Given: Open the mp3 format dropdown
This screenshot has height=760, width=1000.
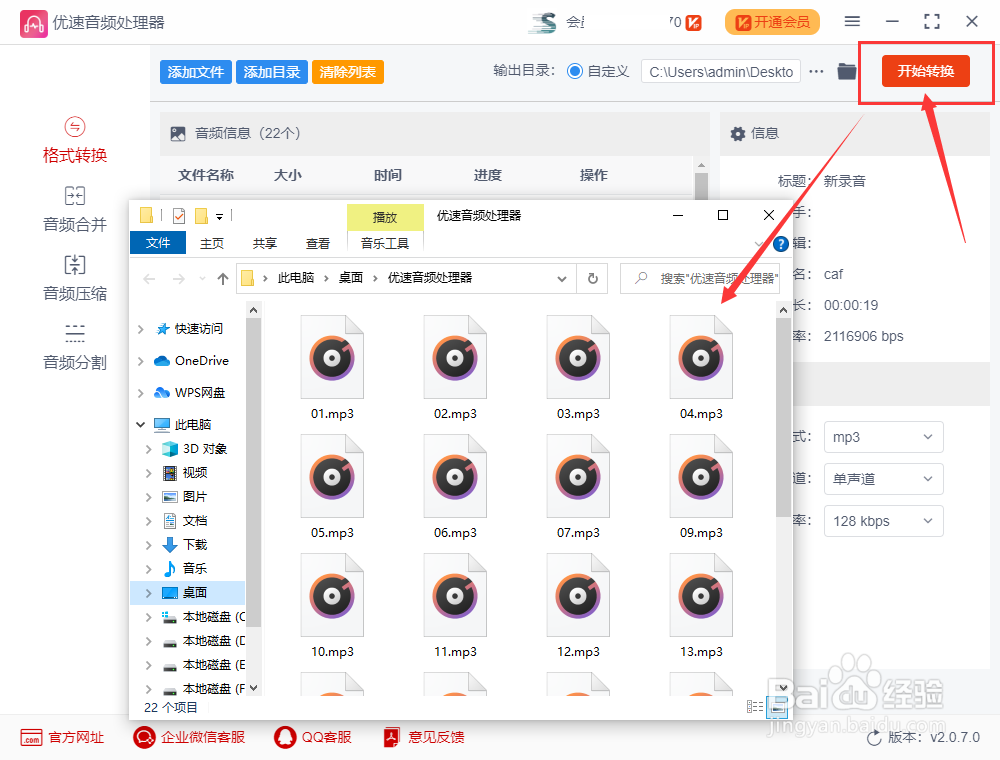Looking at the screenshot, I should [x=883, y=437].
